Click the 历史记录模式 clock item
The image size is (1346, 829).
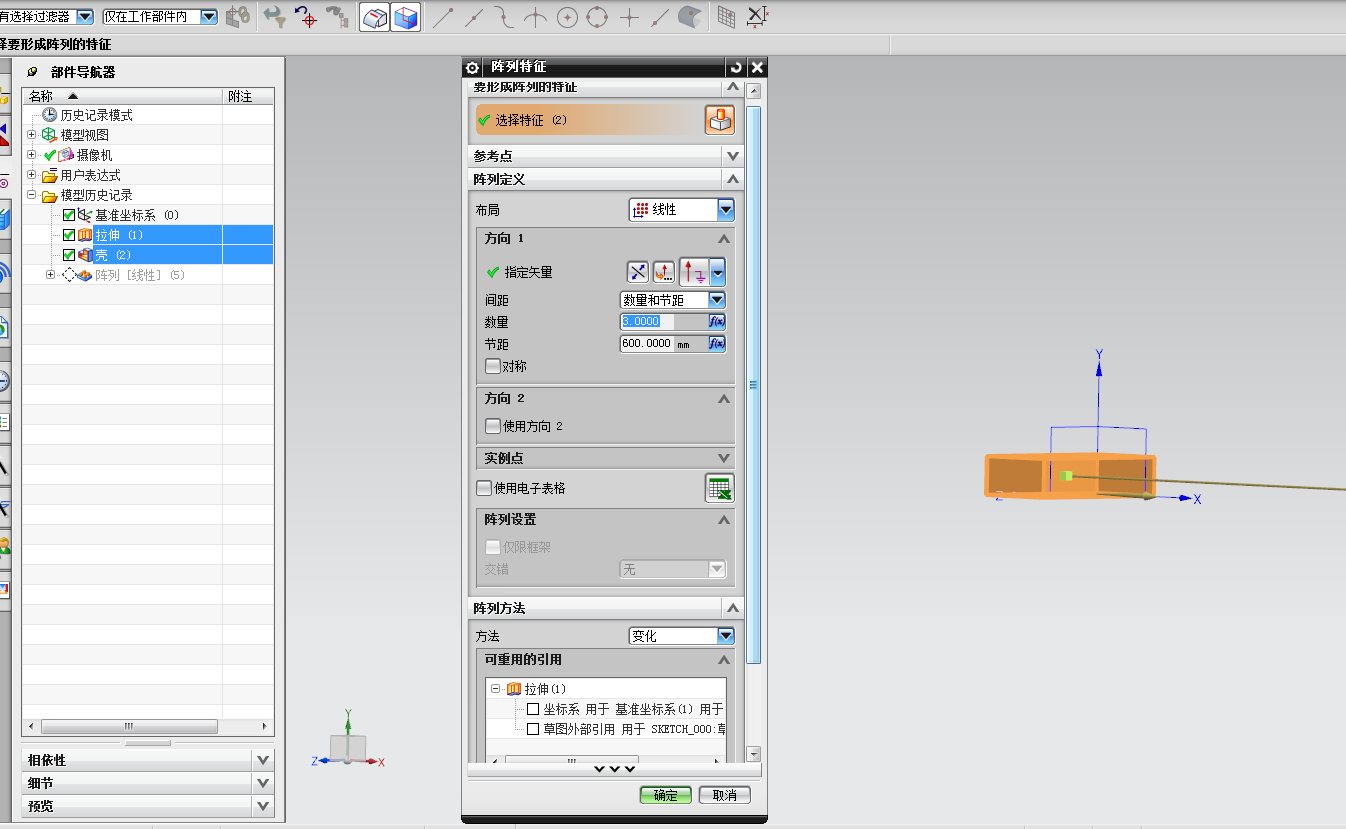(87, 115)
